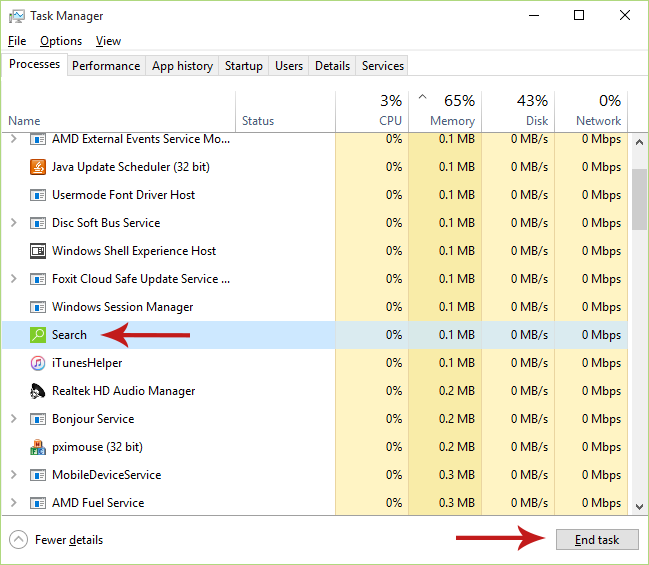Click the Bonjour Service icon

point(38,419)
